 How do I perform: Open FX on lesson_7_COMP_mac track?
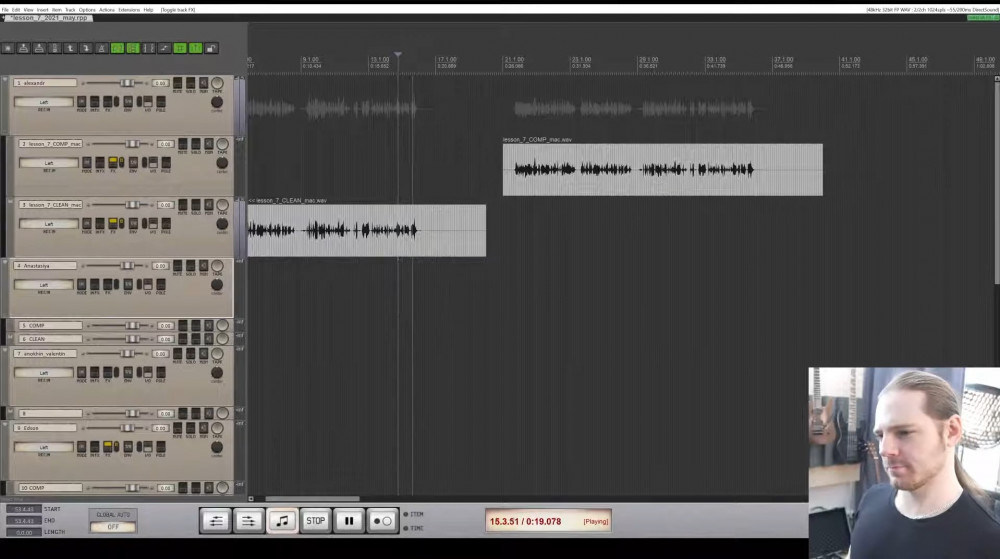click(x=114, y=162)
